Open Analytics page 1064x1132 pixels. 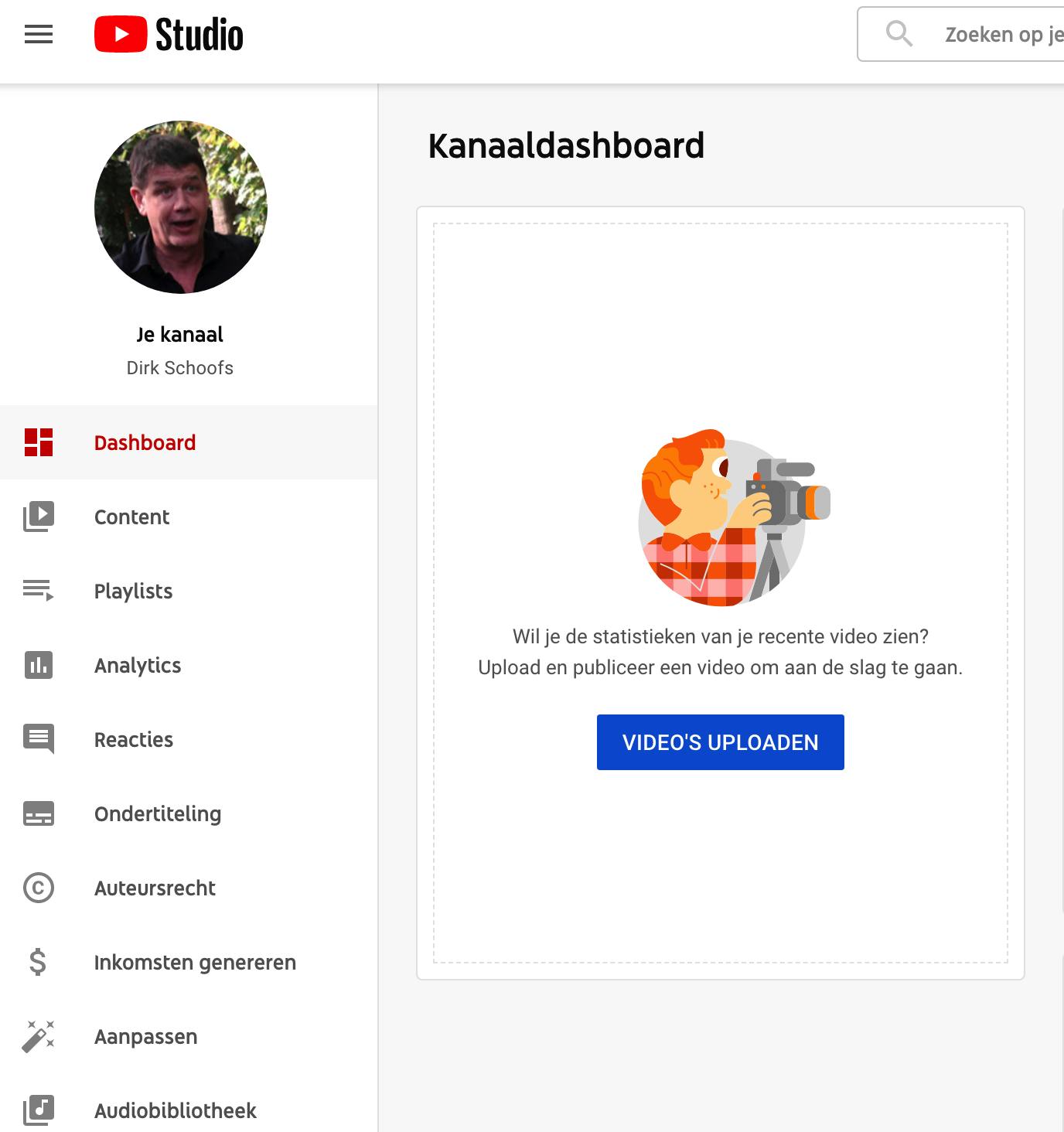(189, 665)
